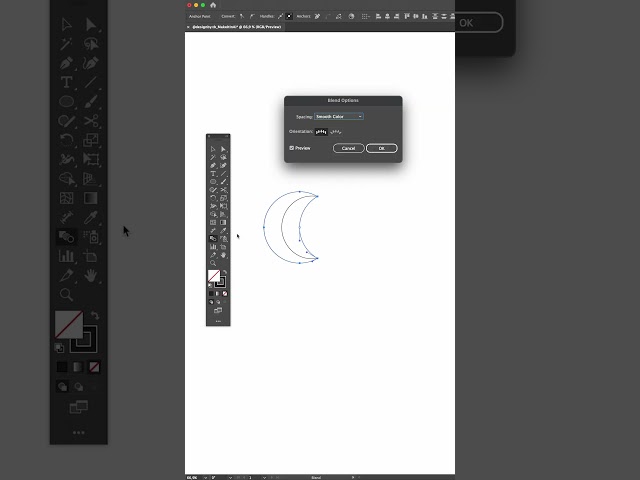Click the Stroke swatch in the small Tools panel
This screenshot has width=640, height=480.
click(x=222, y=283)
